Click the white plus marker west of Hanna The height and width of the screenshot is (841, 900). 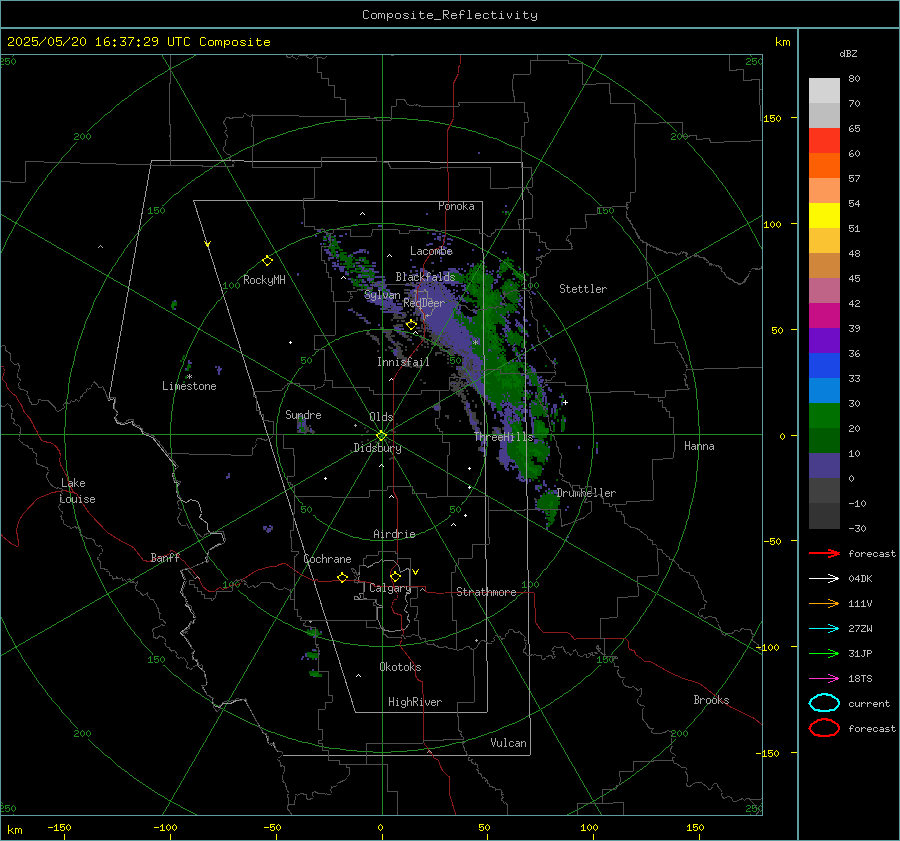pos(565,402)
